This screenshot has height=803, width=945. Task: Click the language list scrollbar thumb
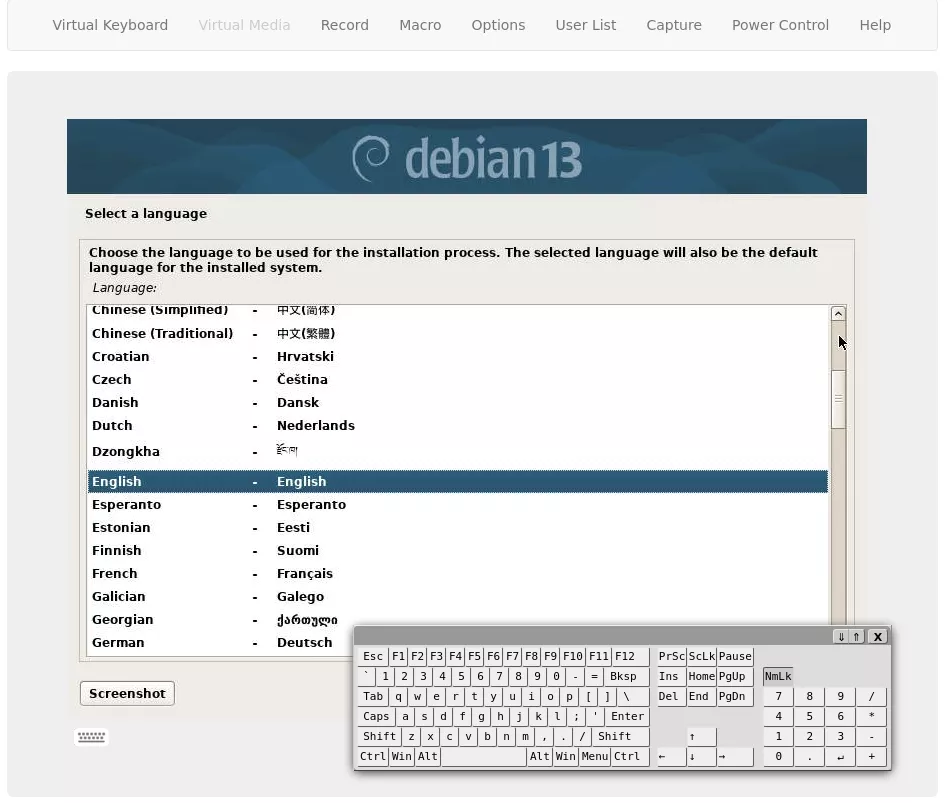tap(838, 399)
